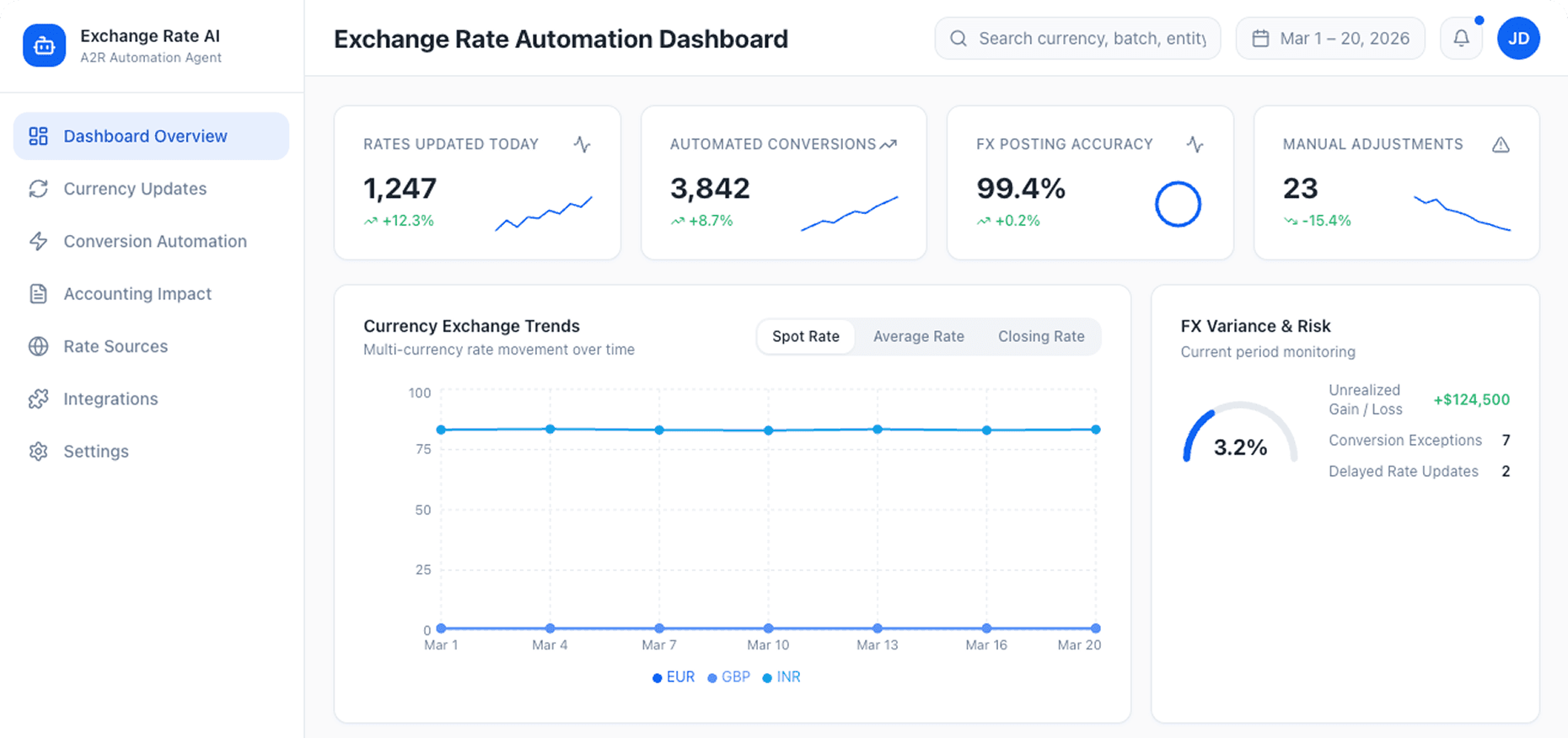The image size is (1568, 738).
Task: Select Dashboard Overview label
Action: click(x=145, y=136)
